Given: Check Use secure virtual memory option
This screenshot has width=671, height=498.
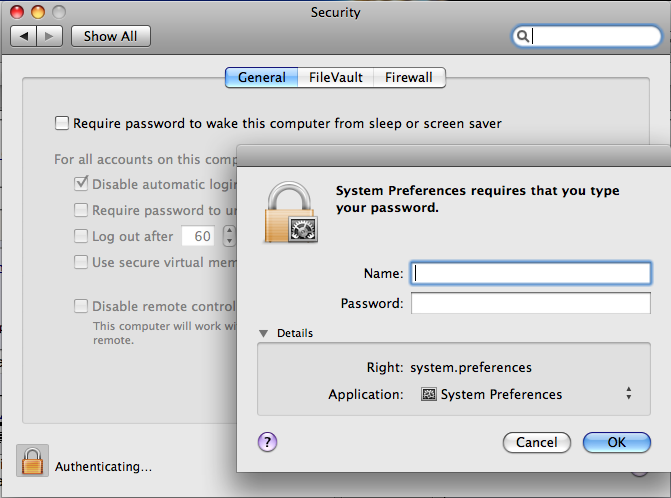Looking at the screenshot, I should click(82, 262).
